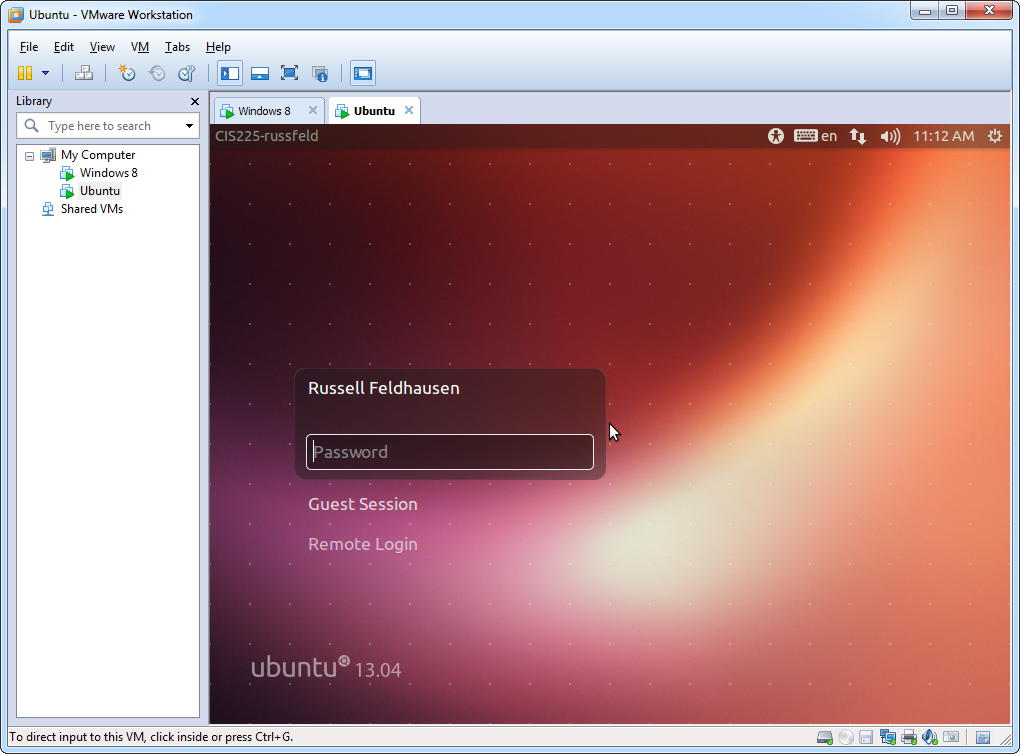This screenshot has height=754, width=1020.
Task: Take a snapshot of the virtual machine
Action: tap(127, 73)
